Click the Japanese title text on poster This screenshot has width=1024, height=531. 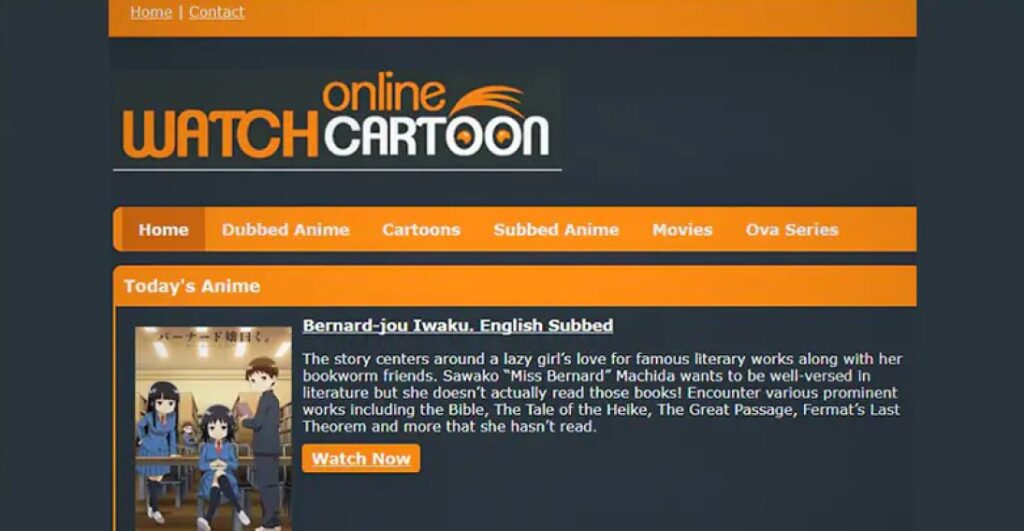[214, 337]
